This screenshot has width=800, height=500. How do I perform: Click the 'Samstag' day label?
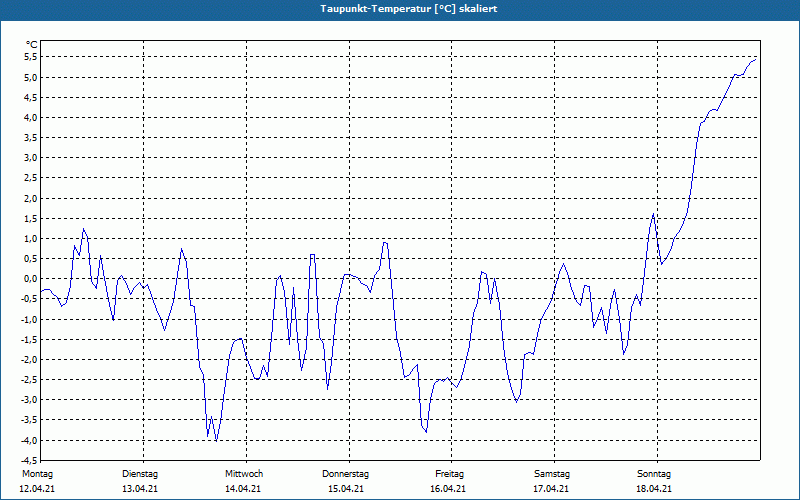(x=552, y=474)
